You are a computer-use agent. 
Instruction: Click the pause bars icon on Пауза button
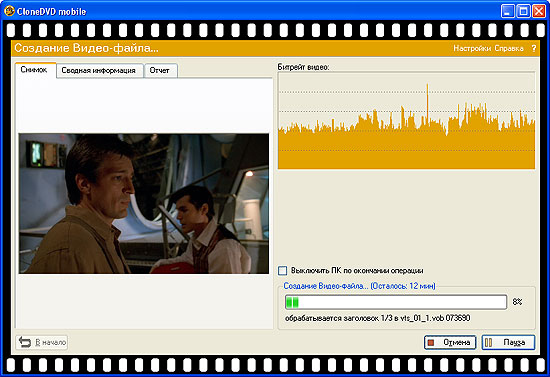488,342
